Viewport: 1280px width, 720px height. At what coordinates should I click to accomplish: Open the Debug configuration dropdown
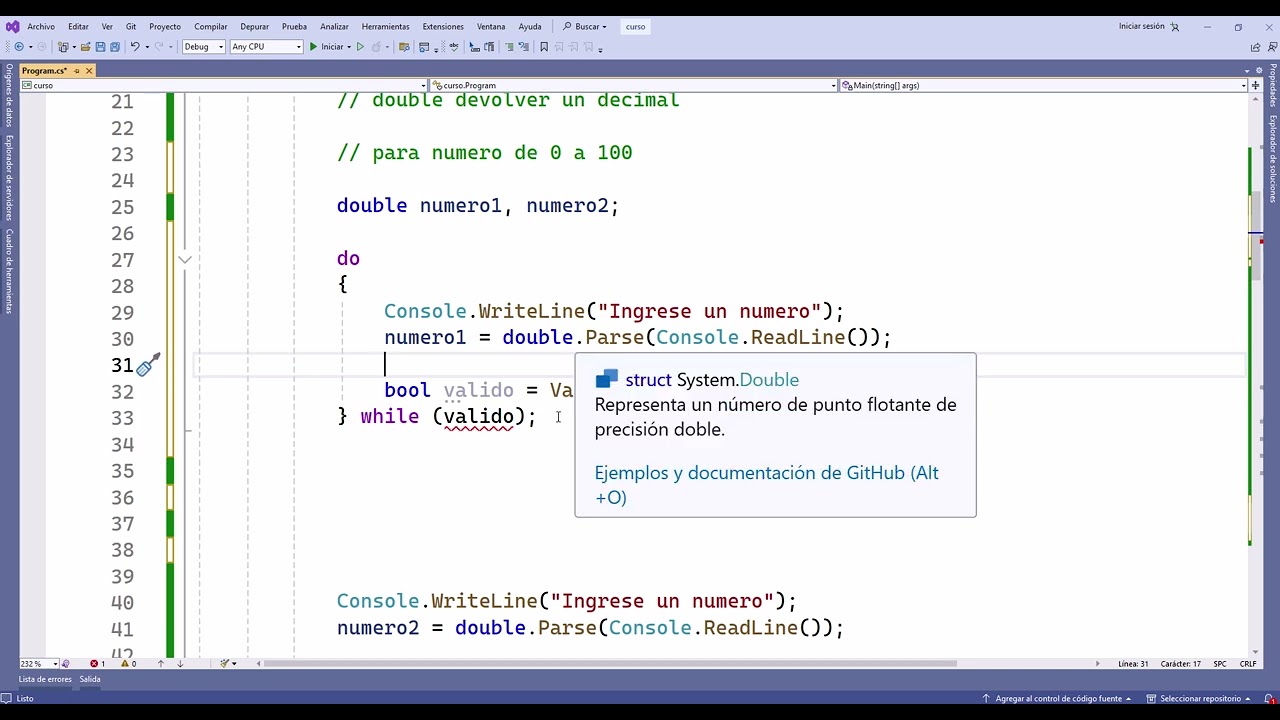tap(204, 47)
